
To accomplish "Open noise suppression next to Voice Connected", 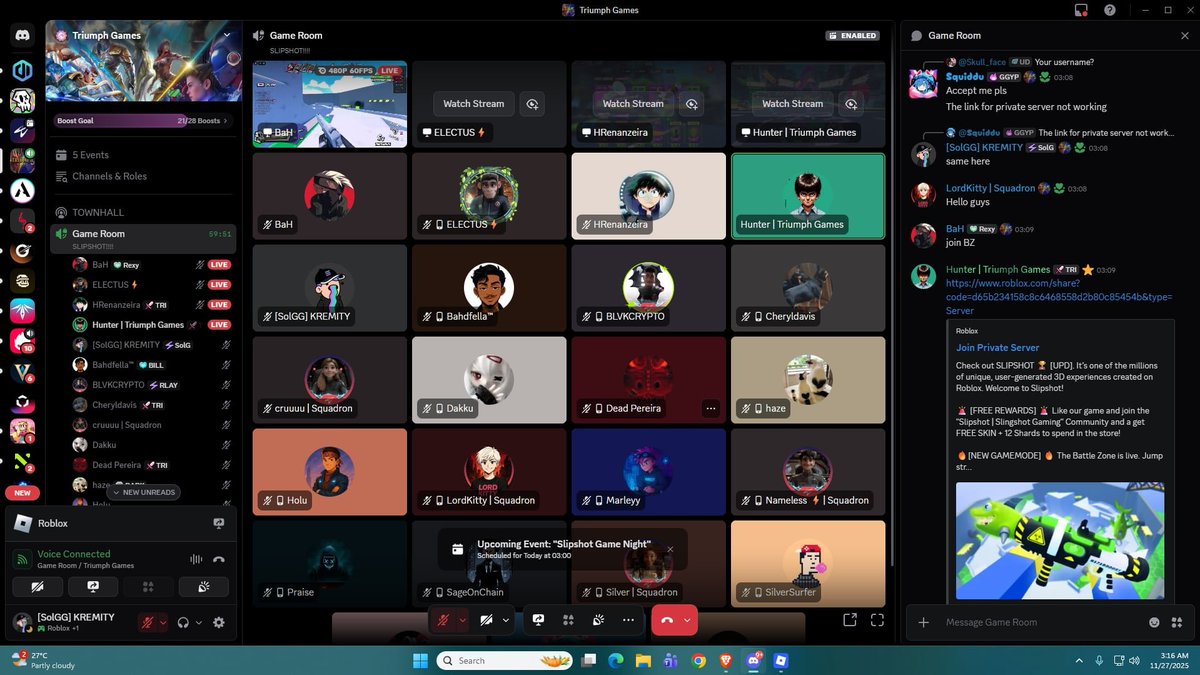I will point(196,560).
